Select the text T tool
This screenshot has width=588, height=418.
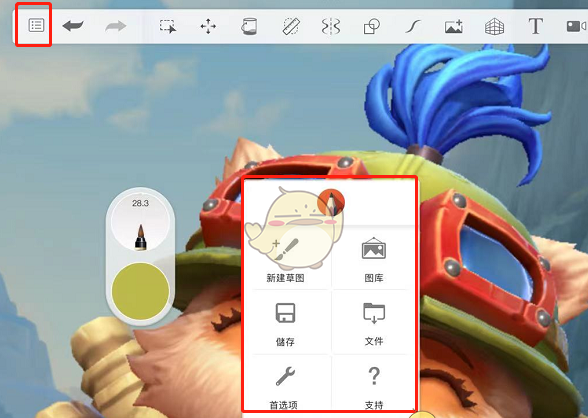tap(536, 26)
